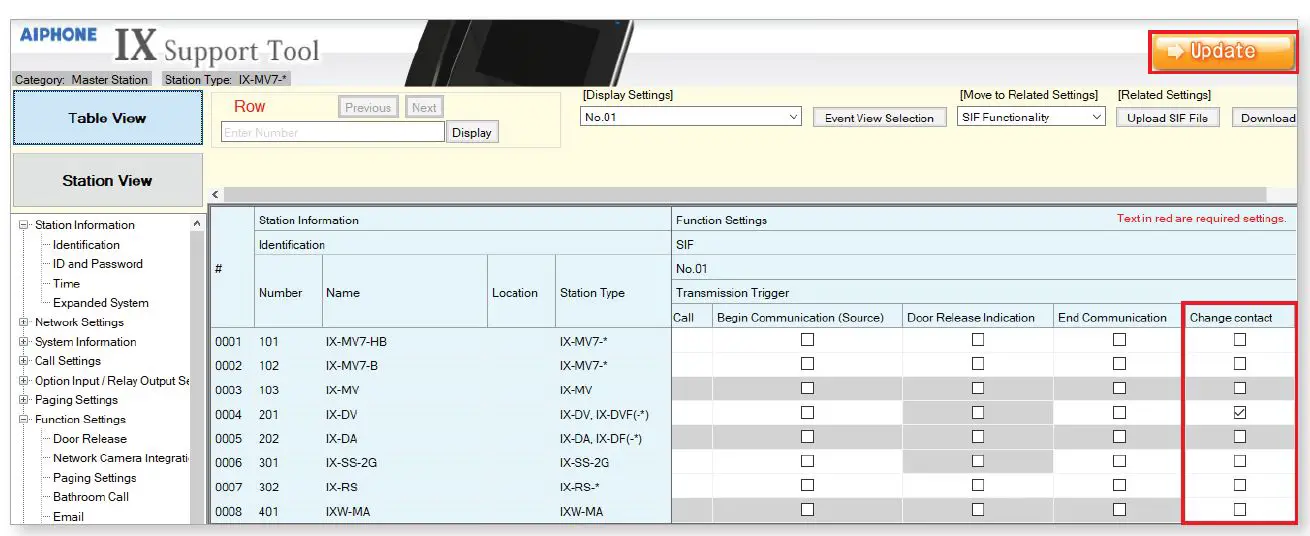Image resolution: width=1310 pixels, height=536 pixels.
Task: Check Begin Communication for IX-MV7-B row
Action: point(807,364)
